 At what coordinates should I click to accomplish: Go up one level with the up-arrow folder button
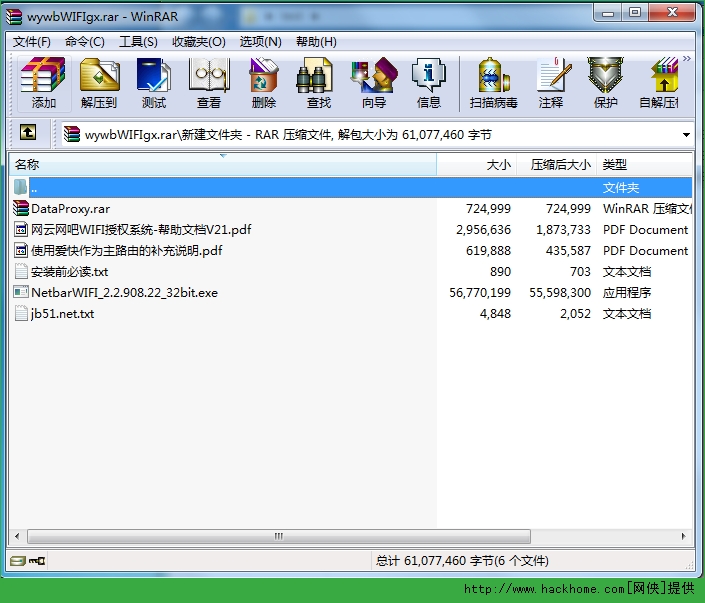28,132
